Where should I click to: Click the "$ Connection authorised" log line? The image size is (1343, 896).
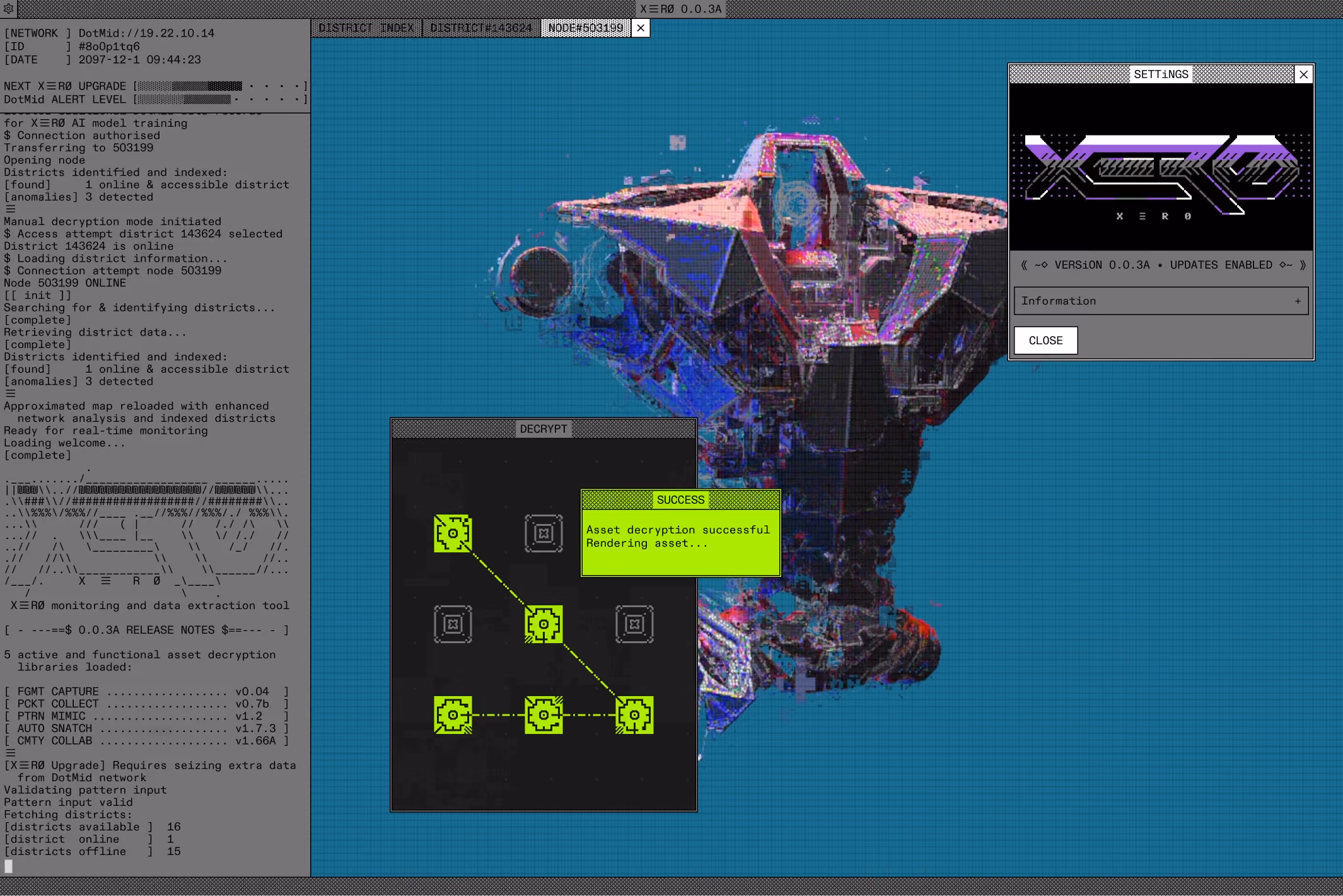82,136
